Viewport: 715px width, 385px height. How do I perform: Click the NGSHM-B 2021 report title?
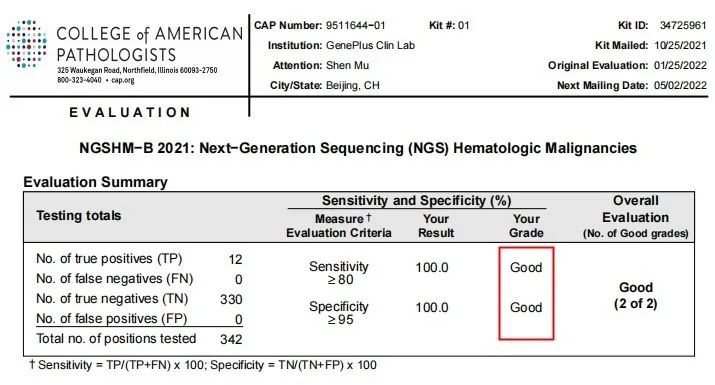358,148
